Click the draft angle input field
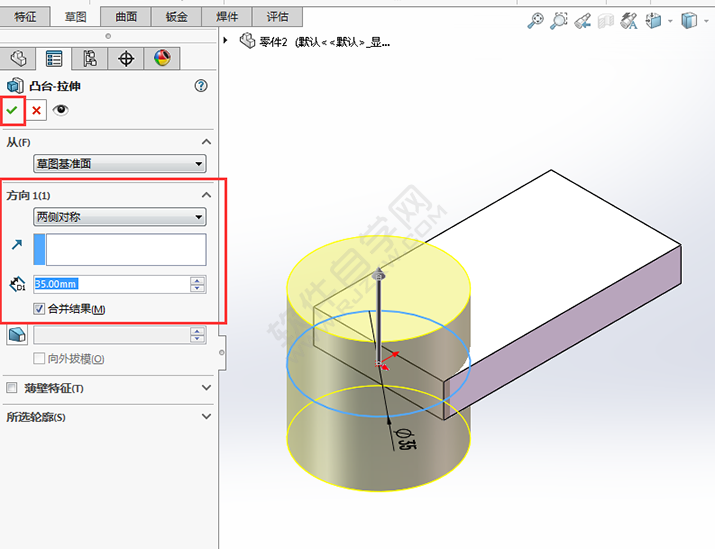715x549 pixels. tap(112, 335)
